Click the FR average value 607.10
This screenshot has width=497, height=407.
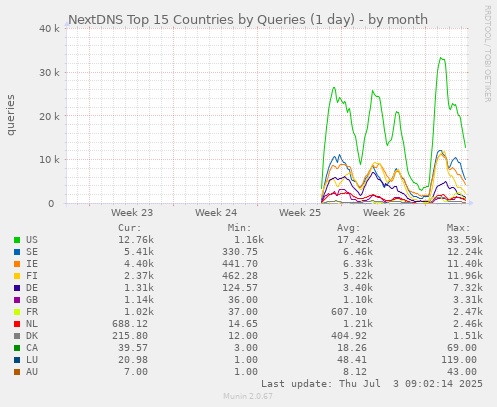click(x=349, y=312)
